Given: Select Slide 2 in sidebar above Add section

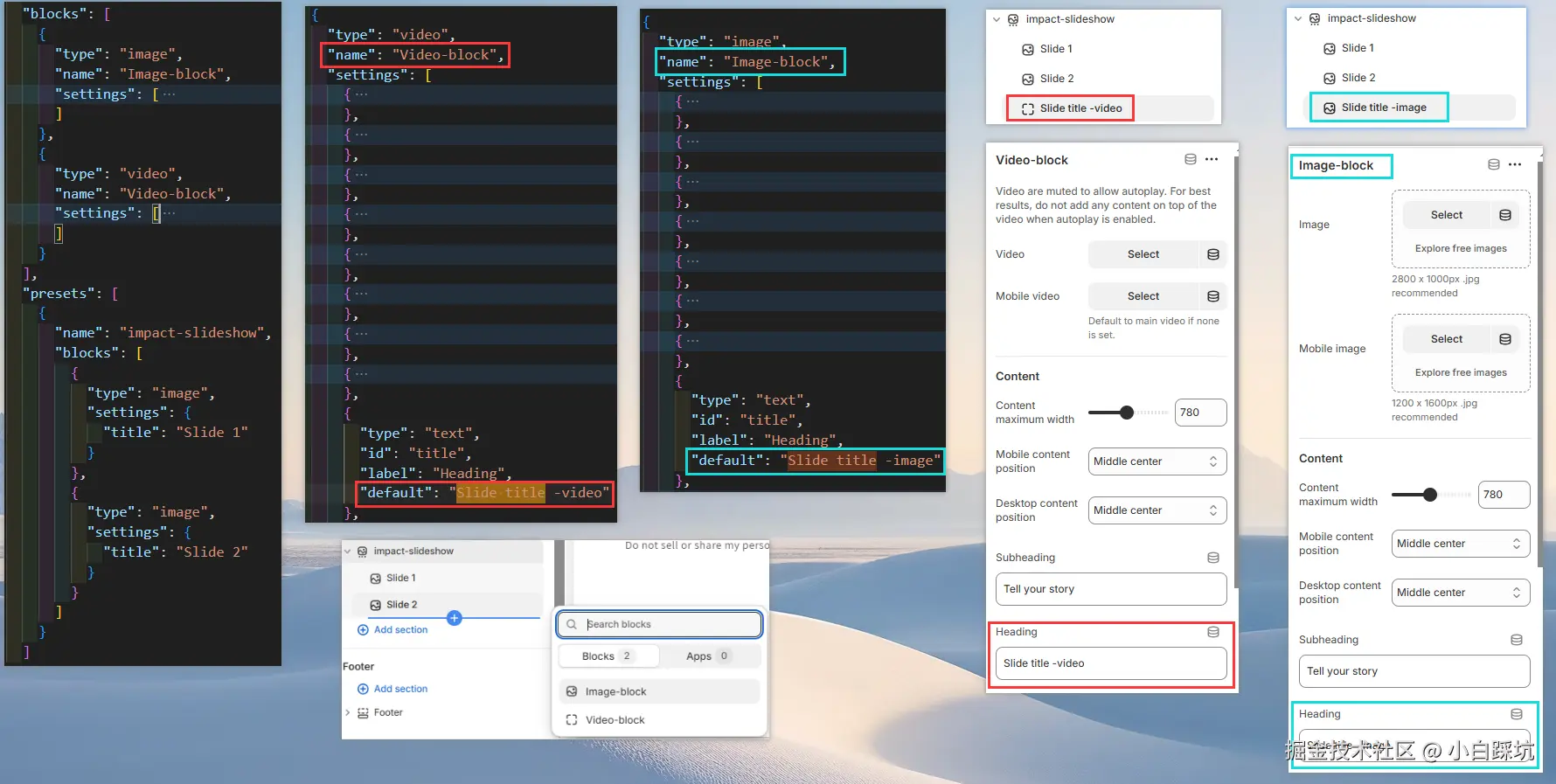Looking at the screenshot, I should 401,605.
